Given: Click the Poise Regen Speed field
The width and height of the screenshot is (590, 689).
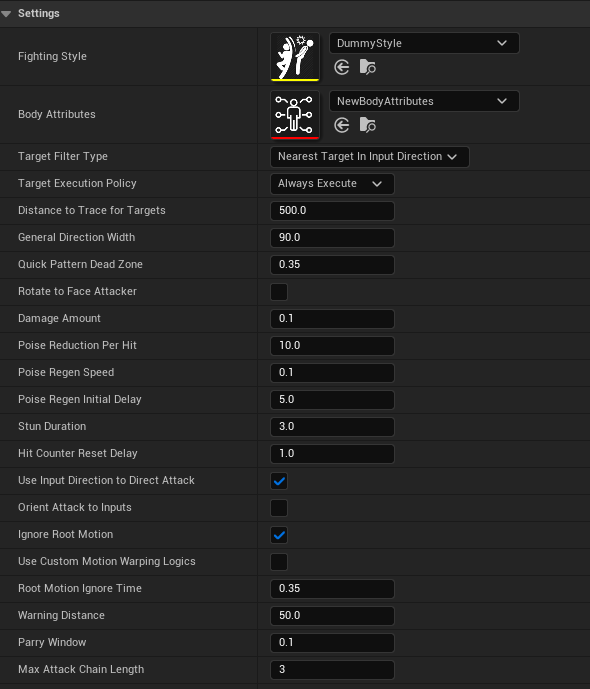Looking at the screenshot, I should [x=332, y=373].
